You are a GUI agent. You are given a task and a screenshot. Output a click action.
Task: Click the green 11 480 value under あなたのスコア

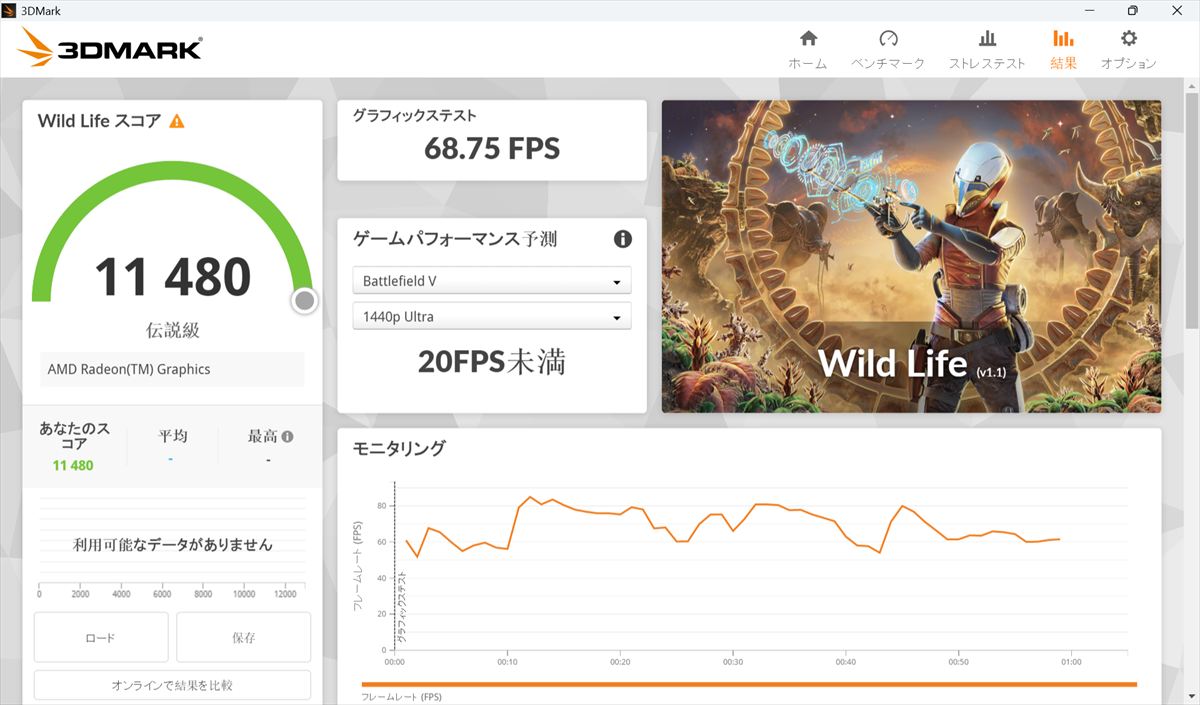pos(73,465)
